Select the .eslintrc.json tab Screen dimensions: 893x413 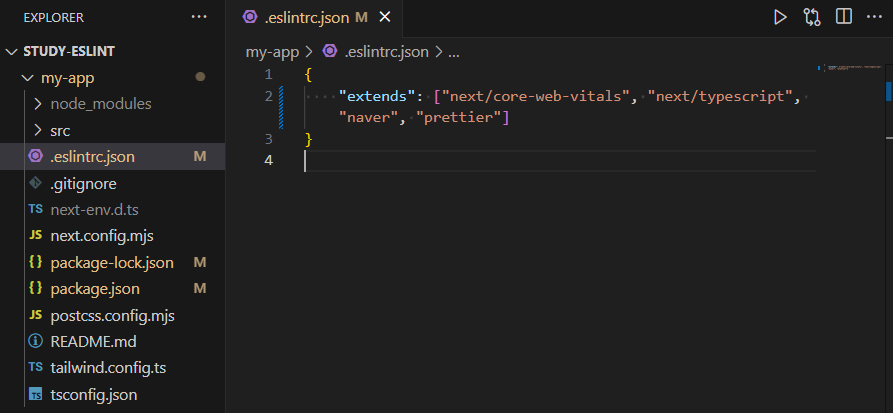click(x=316, y=18)
